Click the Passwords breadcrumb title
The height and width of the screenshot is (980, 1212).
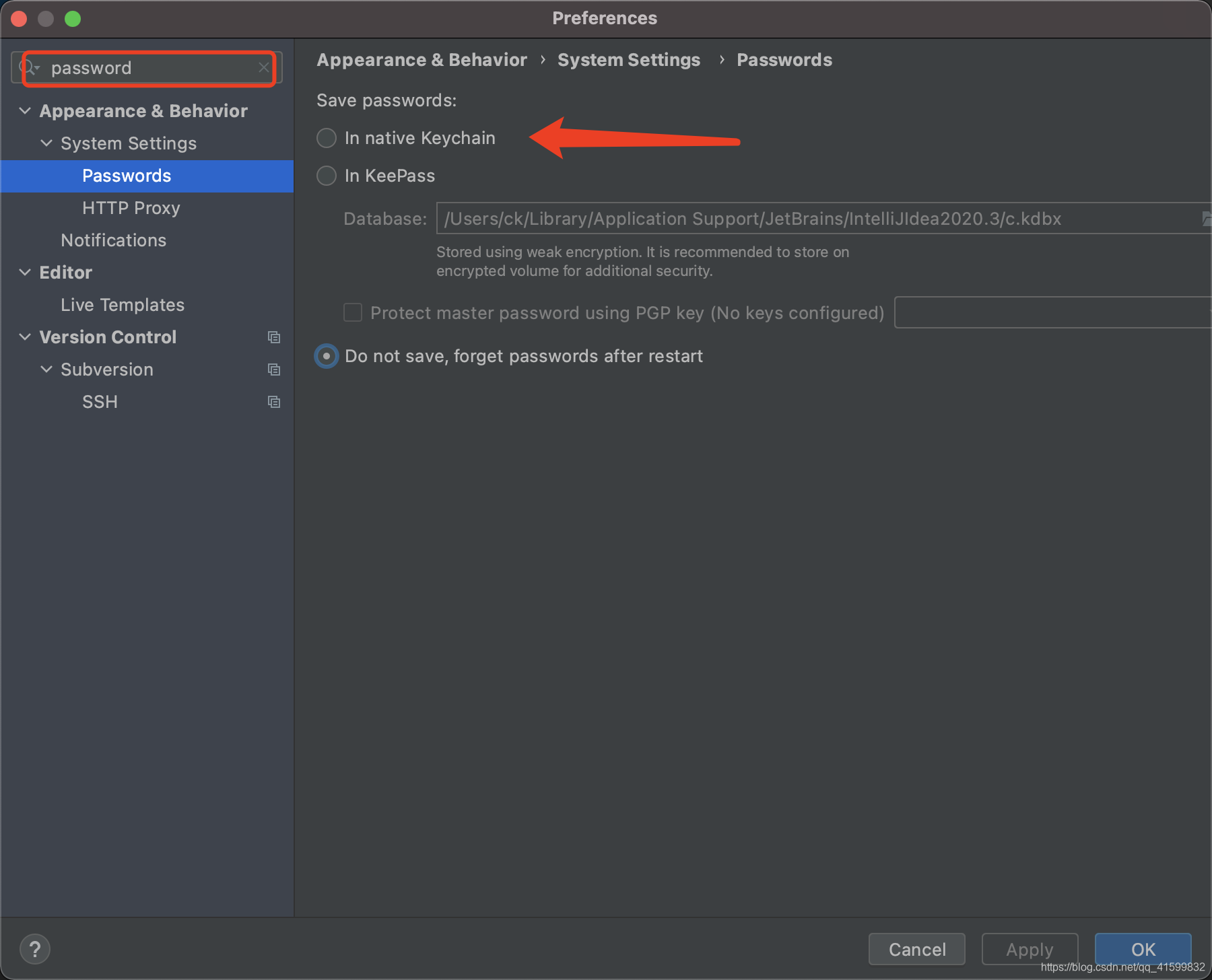(x=784, y=60)
